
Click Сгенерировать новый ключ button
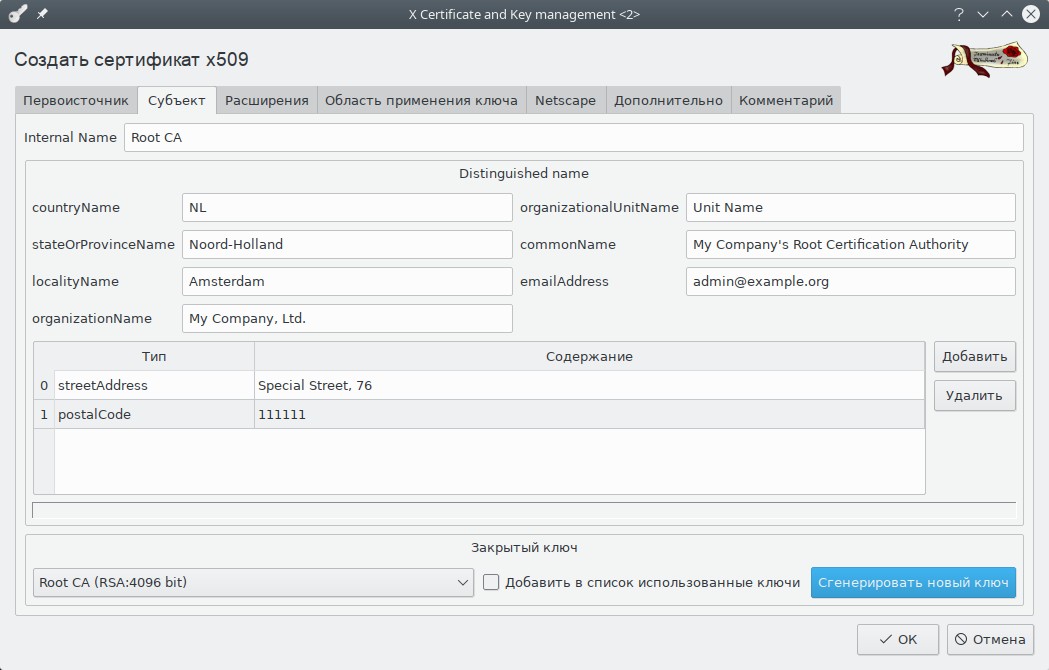coord(913,583)
